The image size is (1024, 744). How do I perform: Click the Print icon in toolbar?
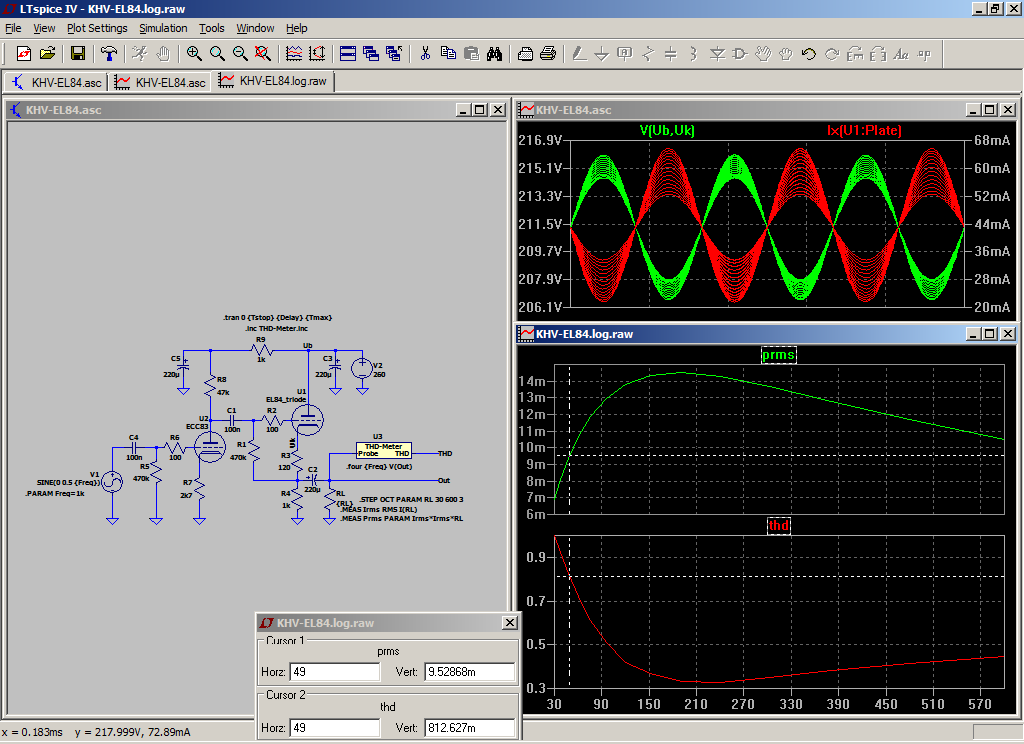(x=548, y=54)
